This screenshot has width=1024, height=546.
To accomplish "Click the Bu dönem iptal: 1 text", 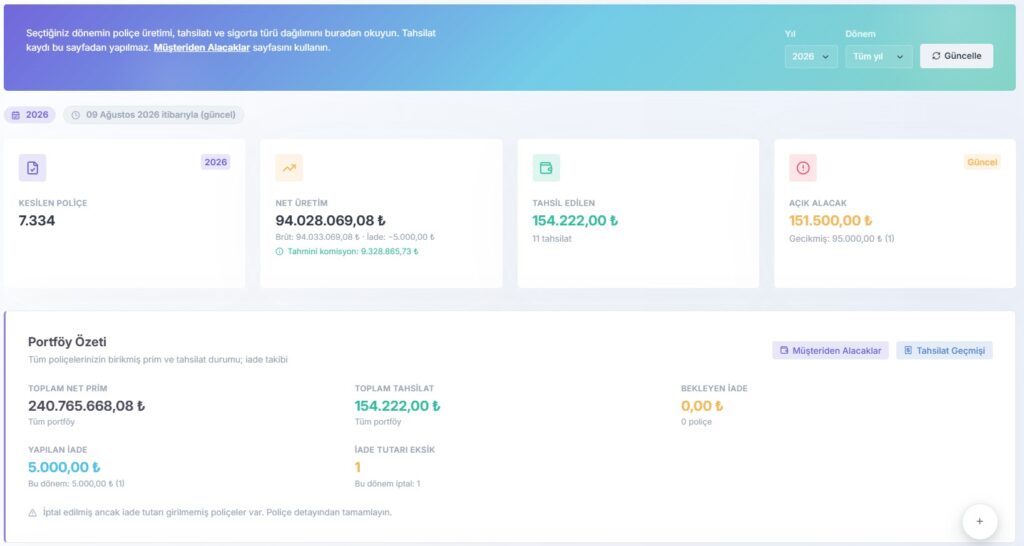I will (x=387, y=484).
